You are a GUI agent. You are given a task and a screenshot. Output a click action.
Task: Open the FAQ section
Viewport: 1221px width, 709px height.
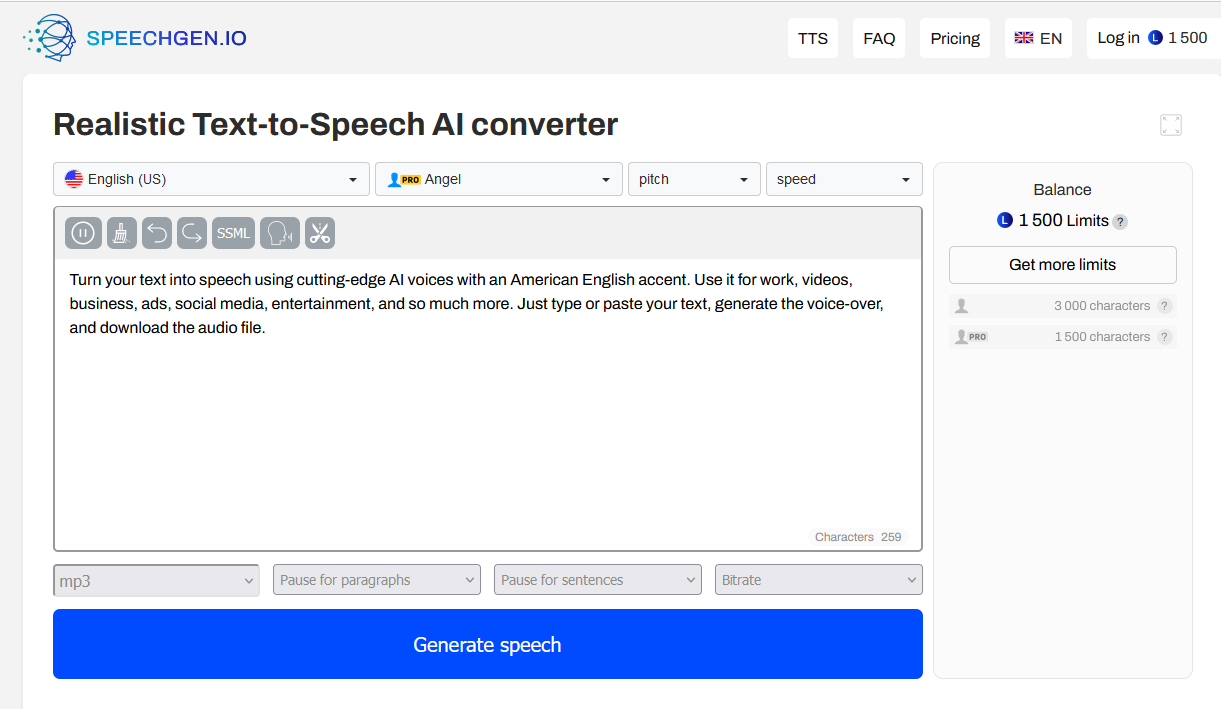[x=878, y=37]
